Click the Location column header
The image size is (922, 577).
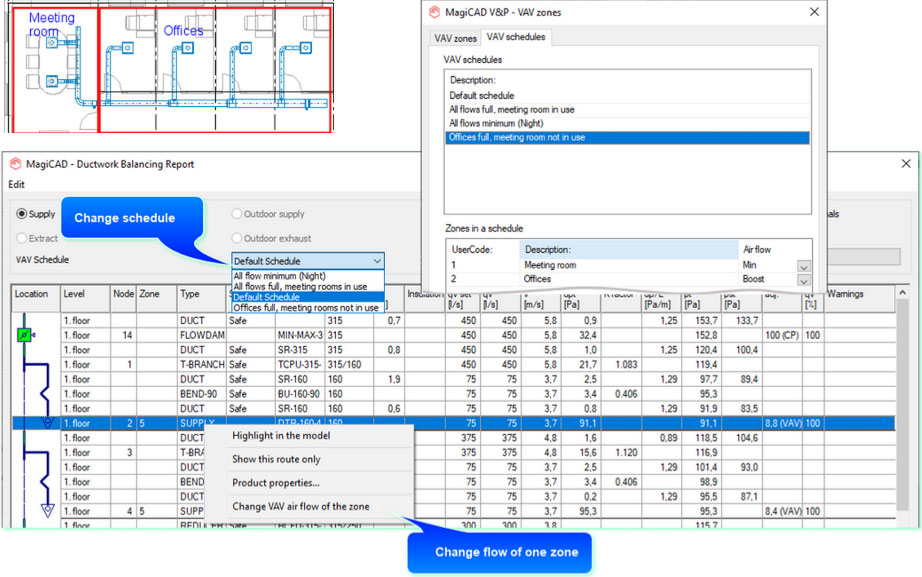(36, 299)
